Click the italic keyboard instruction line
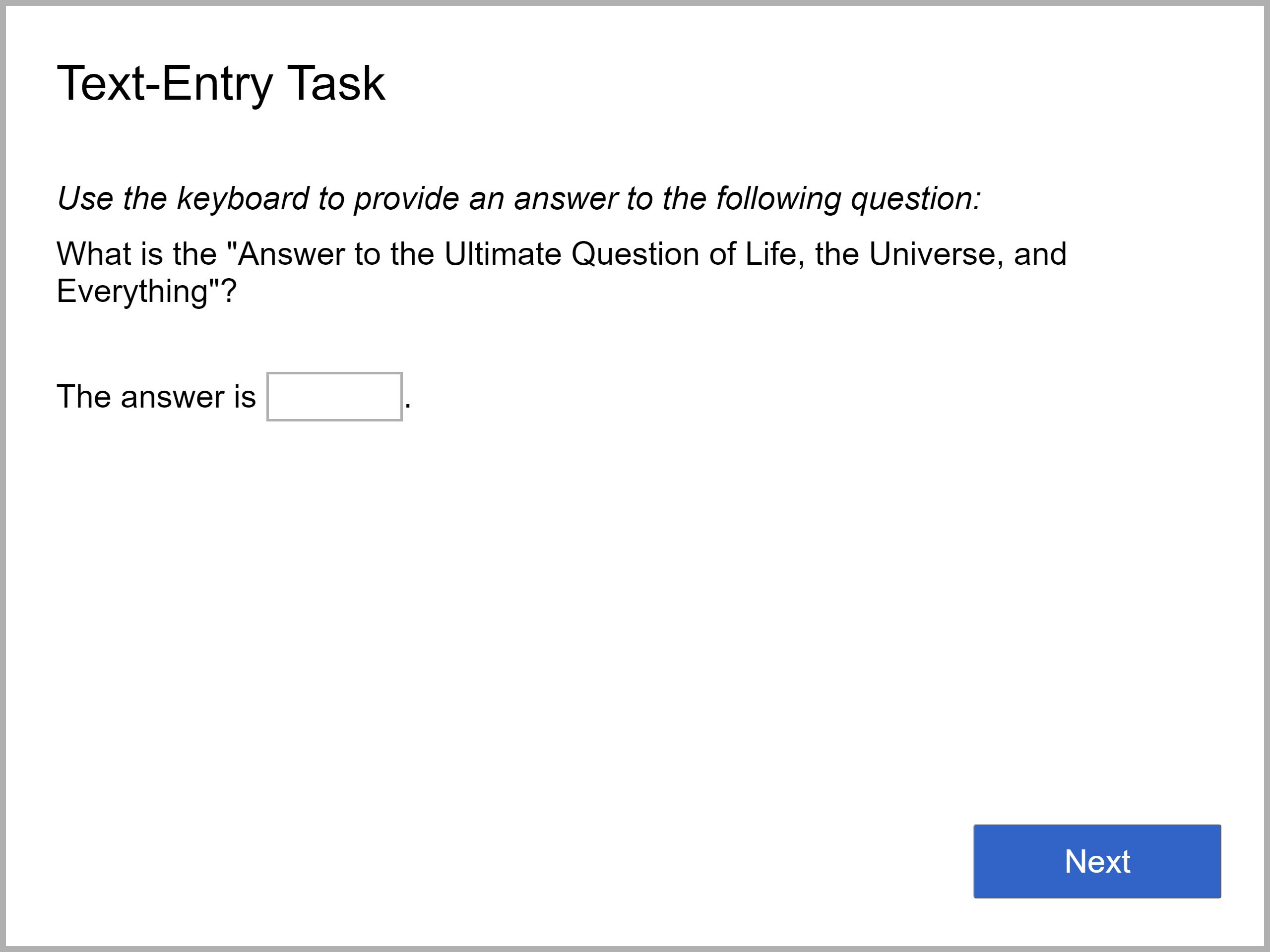The height and width of the screenshot is (952, 1270). coord(518,198)
